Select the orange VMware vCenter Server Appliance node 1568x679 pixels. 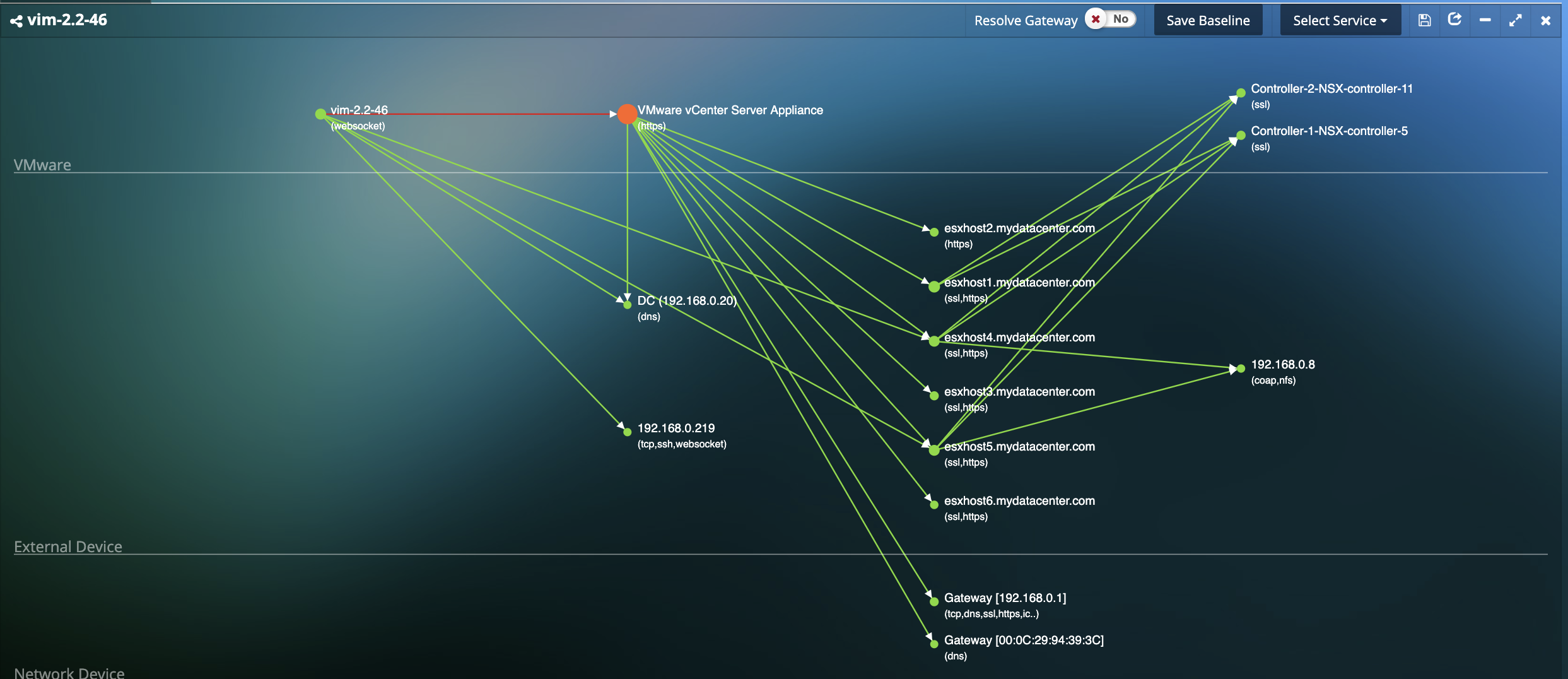point(626,114)
